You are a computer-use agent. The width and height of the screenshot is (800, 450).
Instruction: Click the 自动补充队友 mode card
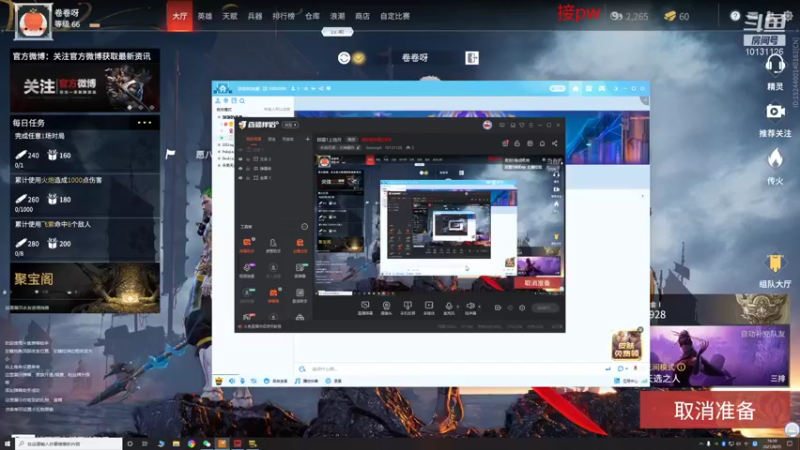pyautogui.click(x=719, y=356)
